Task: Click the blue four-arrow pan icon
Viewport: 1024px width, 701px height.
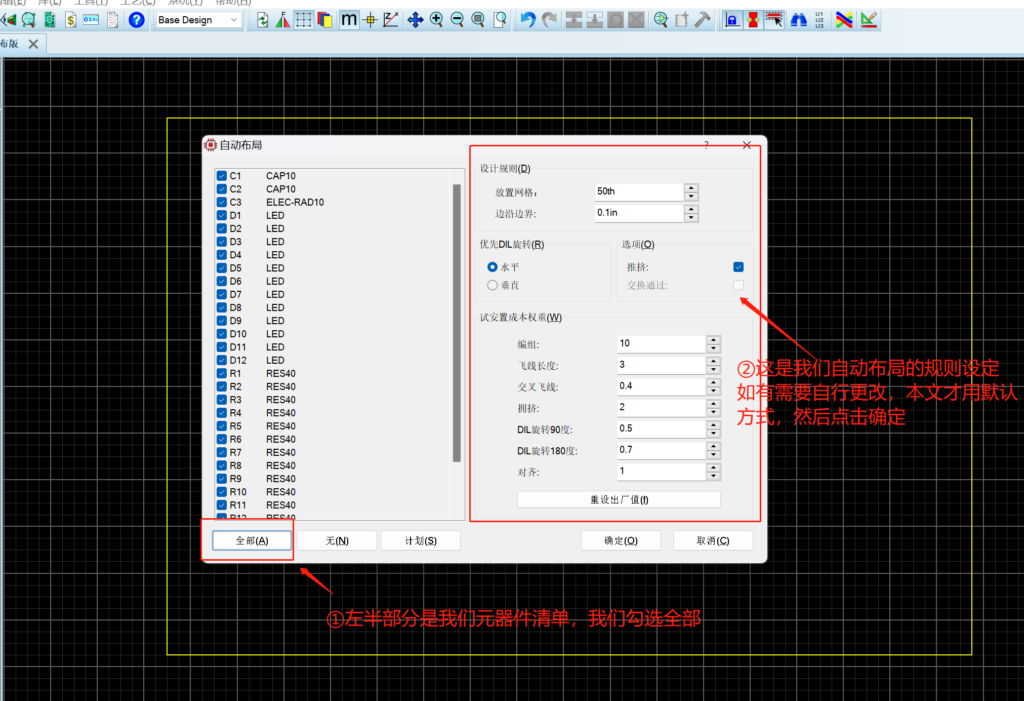Action: click(415, 20)
